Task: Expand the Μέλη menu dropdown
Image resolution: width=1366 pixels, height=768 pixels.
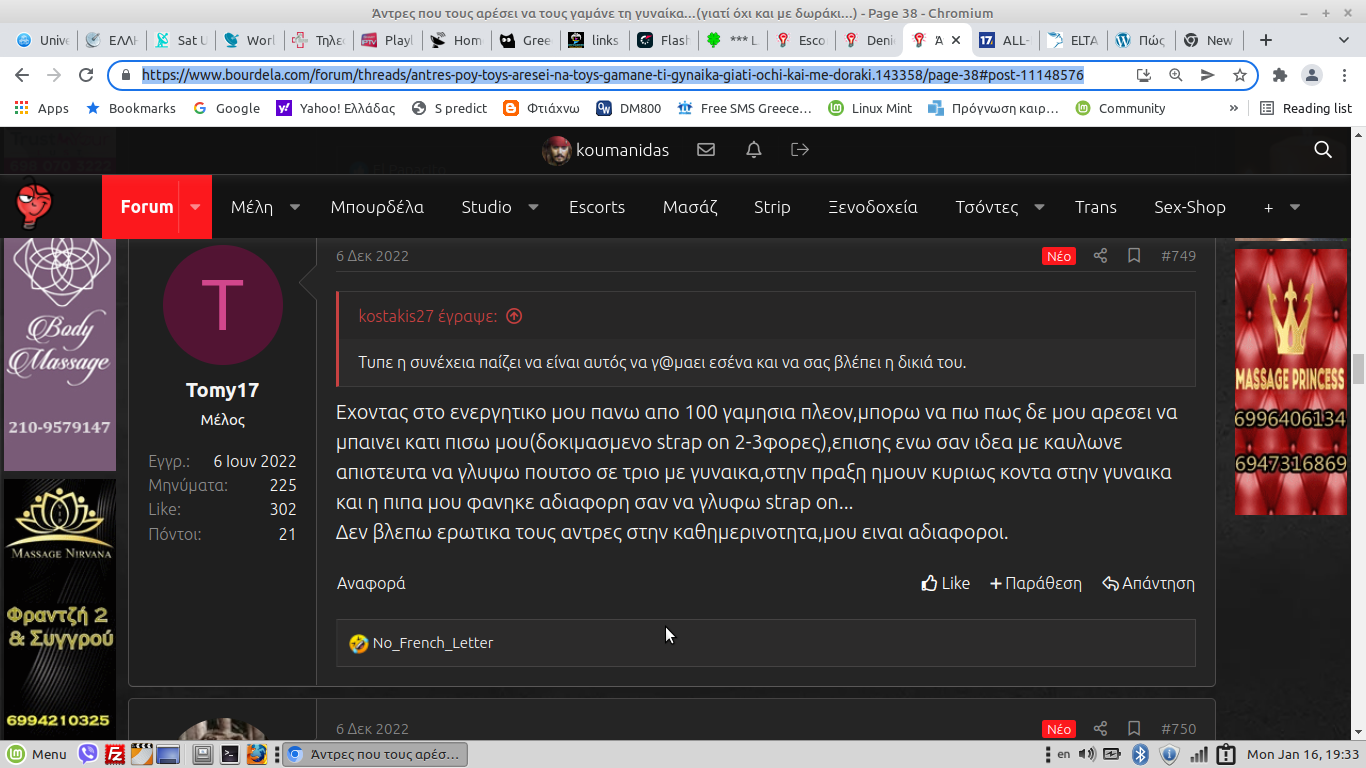Action: click(x=295, y=207)
